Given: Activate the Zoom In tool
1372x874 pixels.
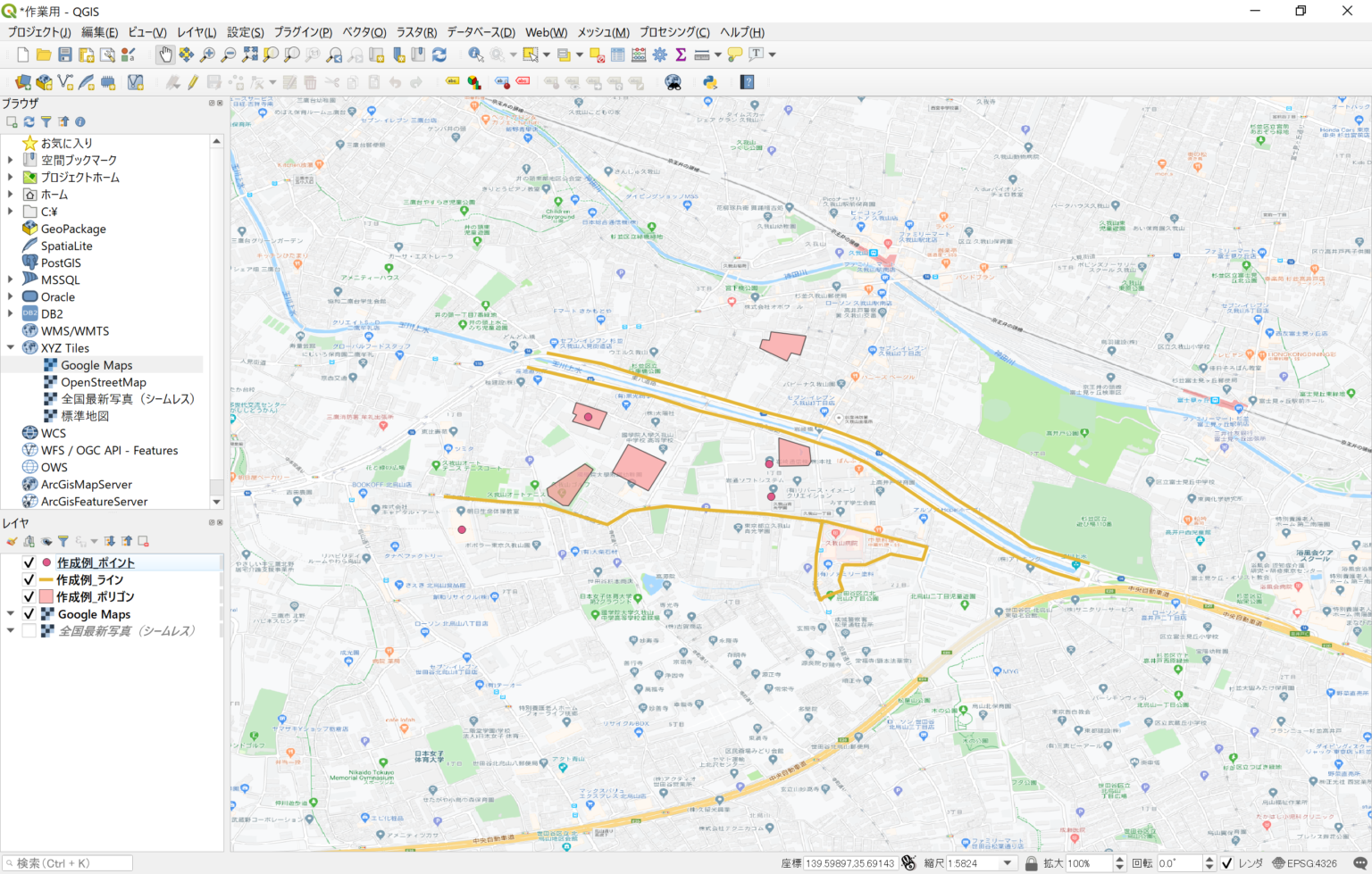Looking at the screenshot, I should click(x=207, y=54).
